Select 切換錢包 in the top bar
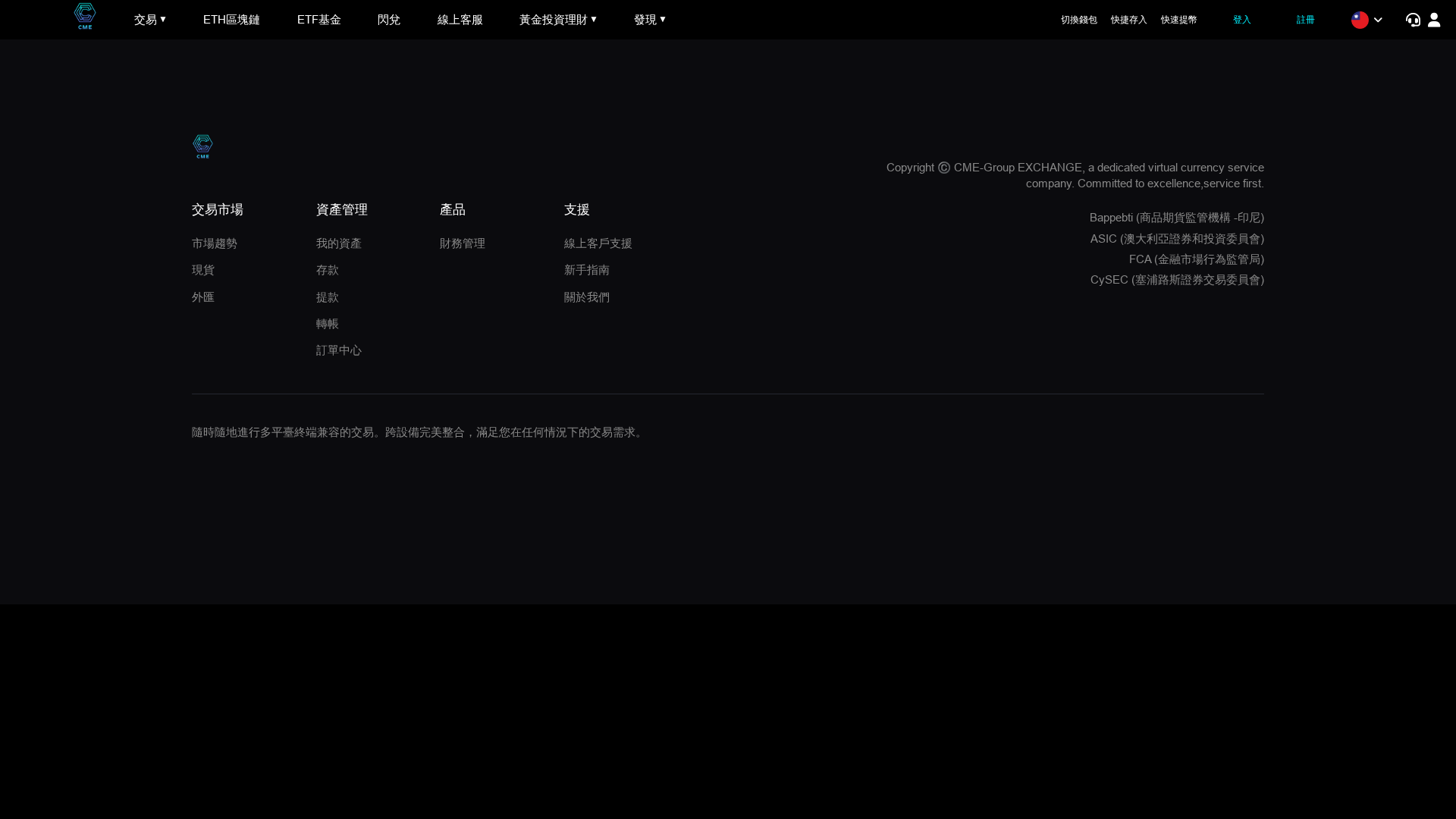This screenshot has height=819, width=1456. 1078,20
